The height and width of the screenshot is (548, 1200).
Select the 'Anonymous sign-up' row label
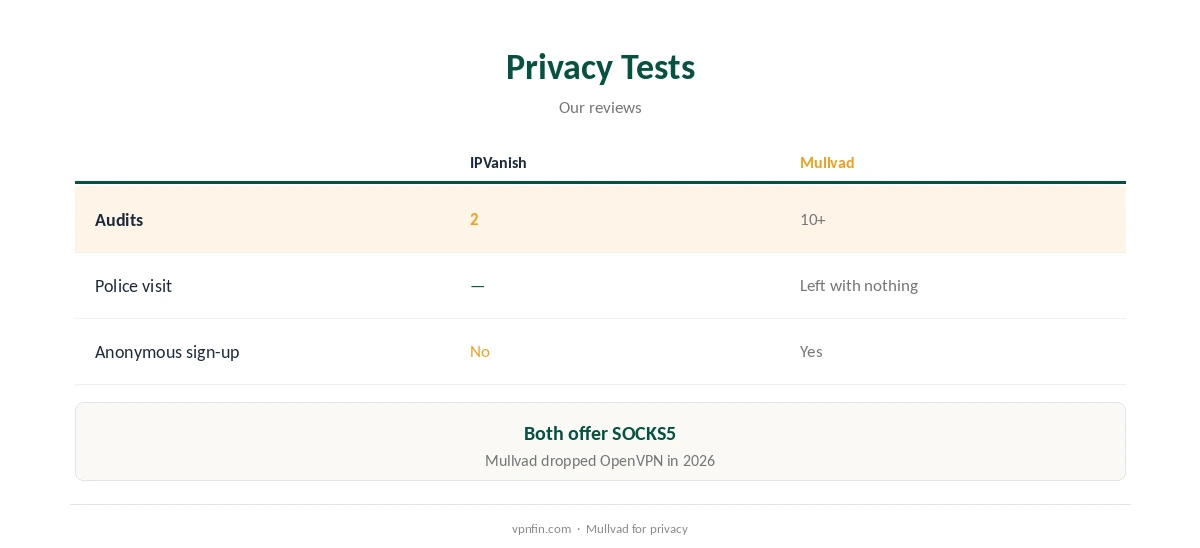pos(167,352)
